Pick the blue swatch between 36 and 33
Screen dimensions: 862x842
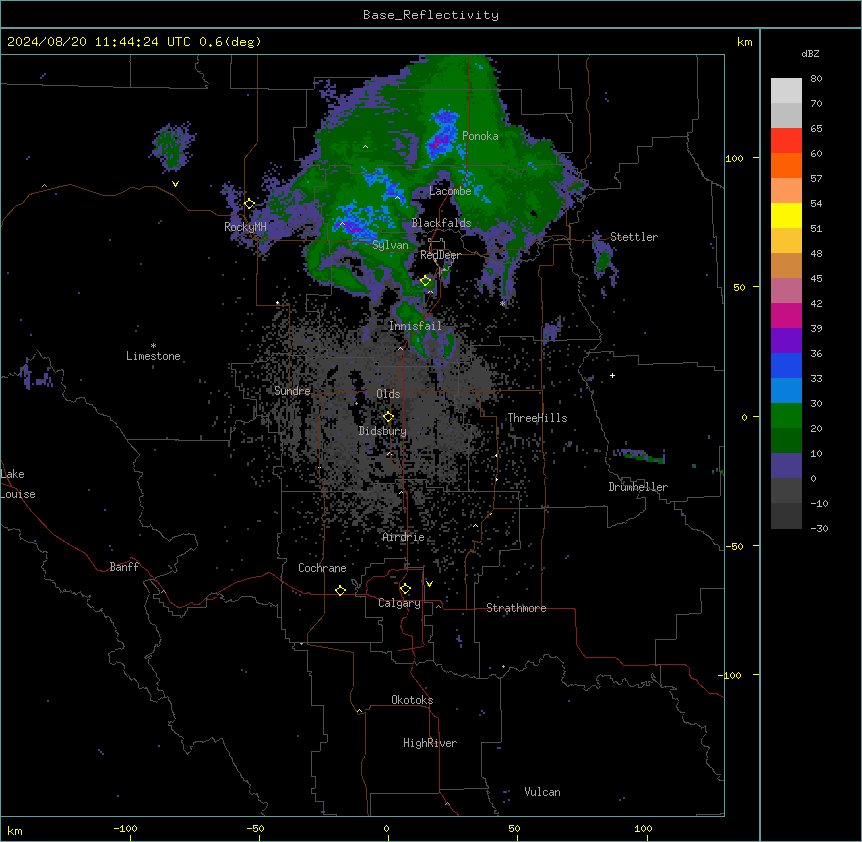pyautogui.click(x=786, y=365)
